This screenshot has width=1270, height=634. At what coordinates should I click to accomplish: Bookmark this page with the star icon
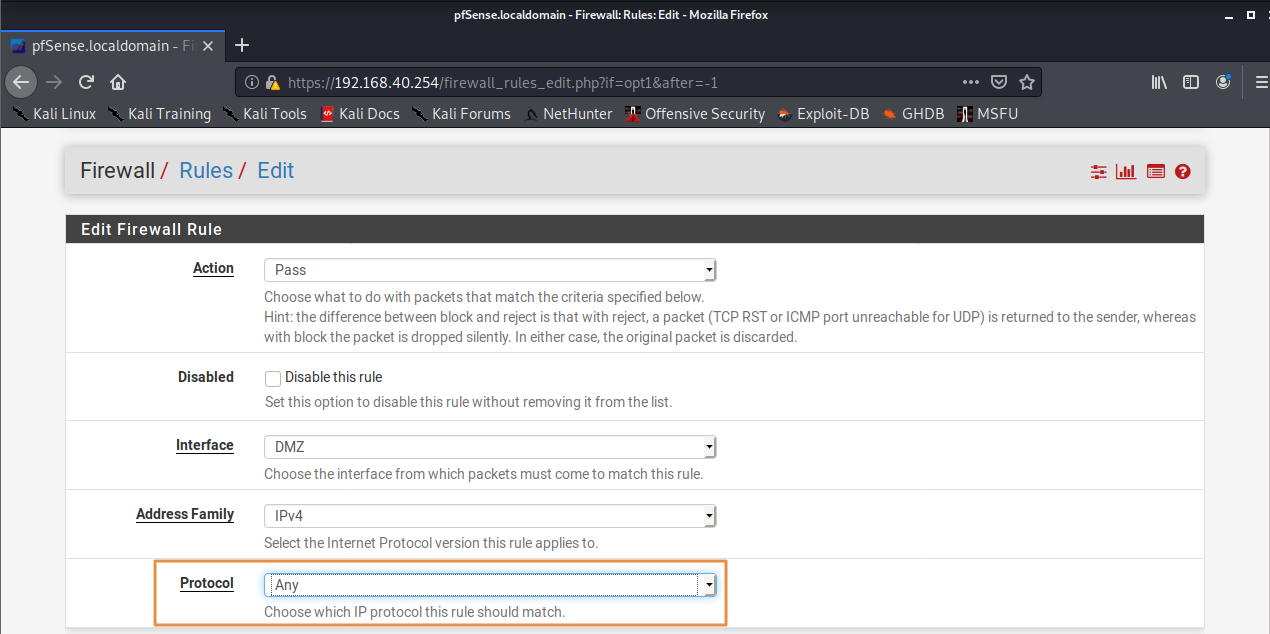[1026, 82]
